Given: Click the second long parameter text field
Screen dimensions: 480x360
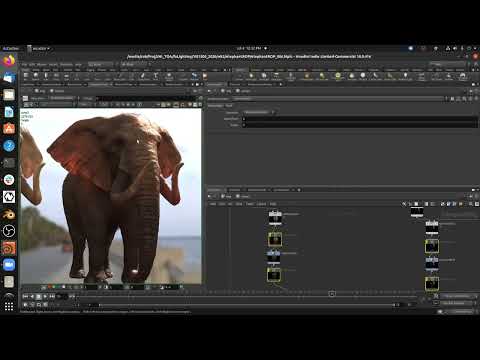Looking at the screenshot, I should point(360,125).
